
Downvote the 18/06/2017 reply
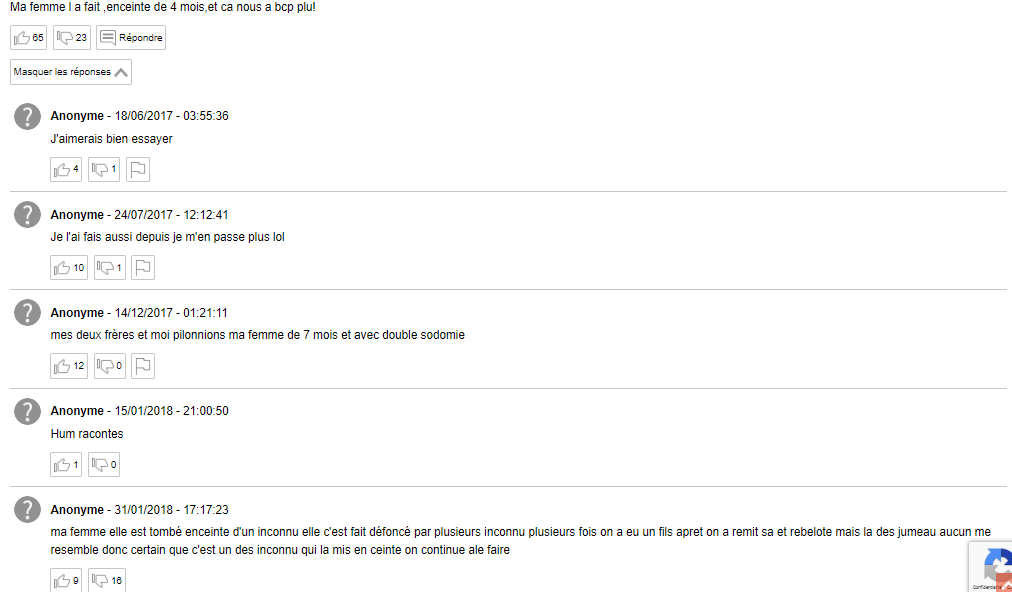(x=104, y=169)
